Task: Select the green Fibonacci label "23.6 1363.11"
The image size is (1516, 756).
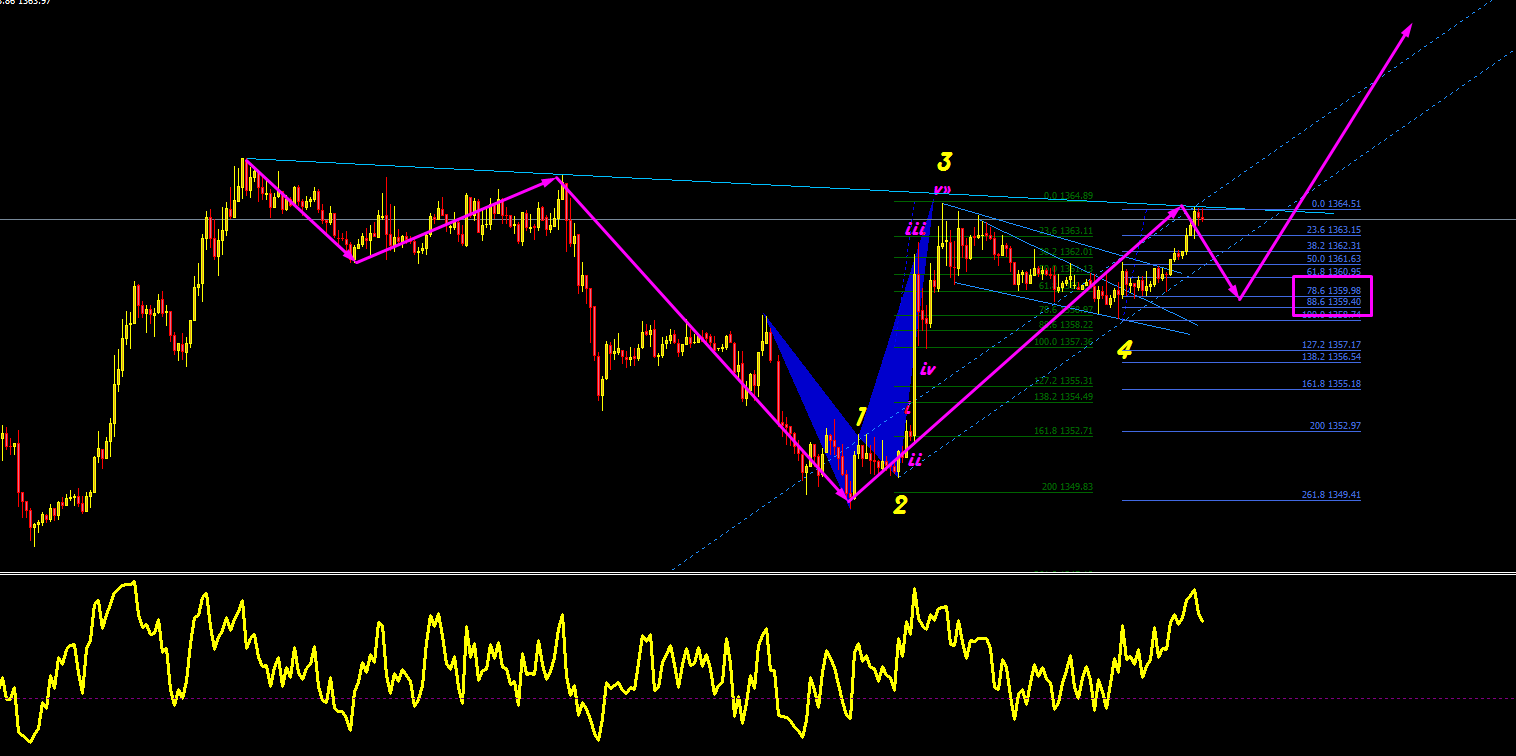Action: coord(1066,230)
